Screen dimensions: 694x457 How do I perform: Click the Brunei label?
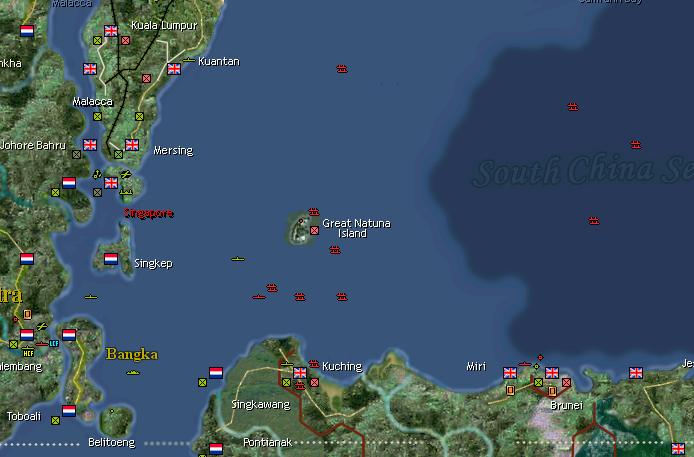point(567,405)
